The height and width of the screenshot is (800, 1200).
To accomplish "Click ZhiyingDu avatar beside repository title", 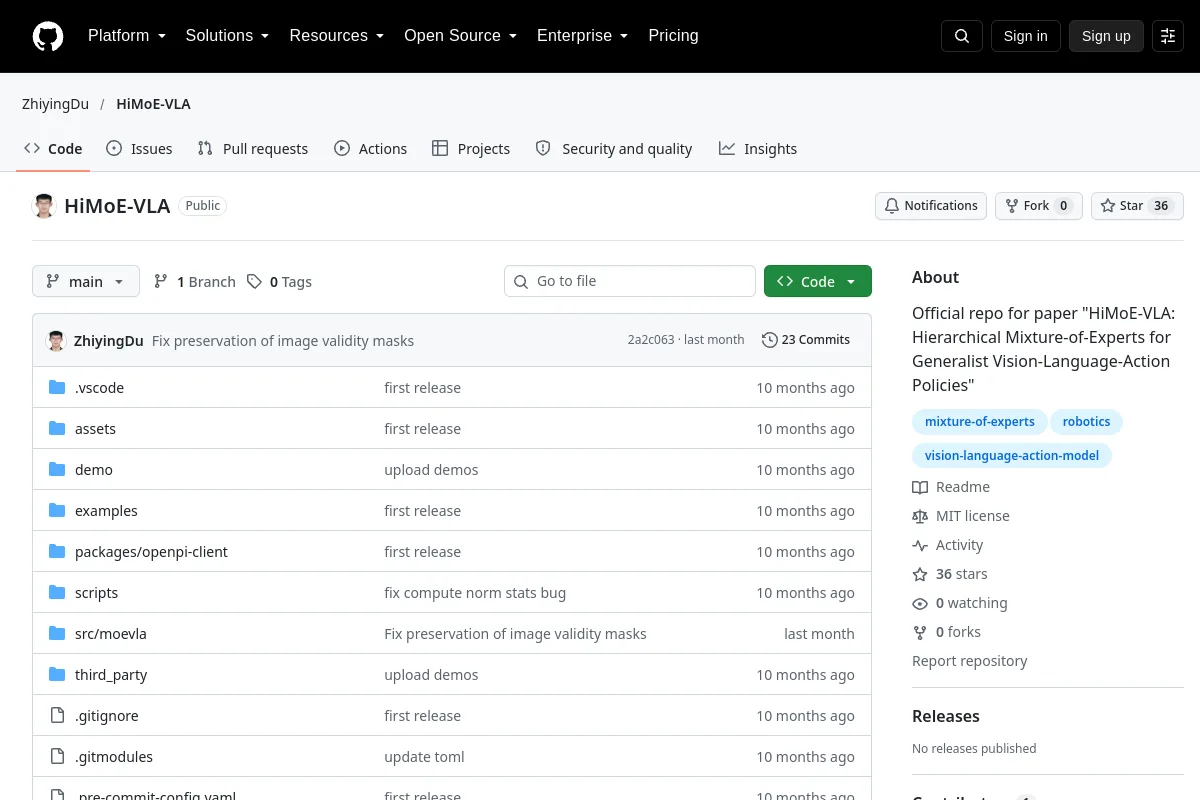I will tap(44, 206).
